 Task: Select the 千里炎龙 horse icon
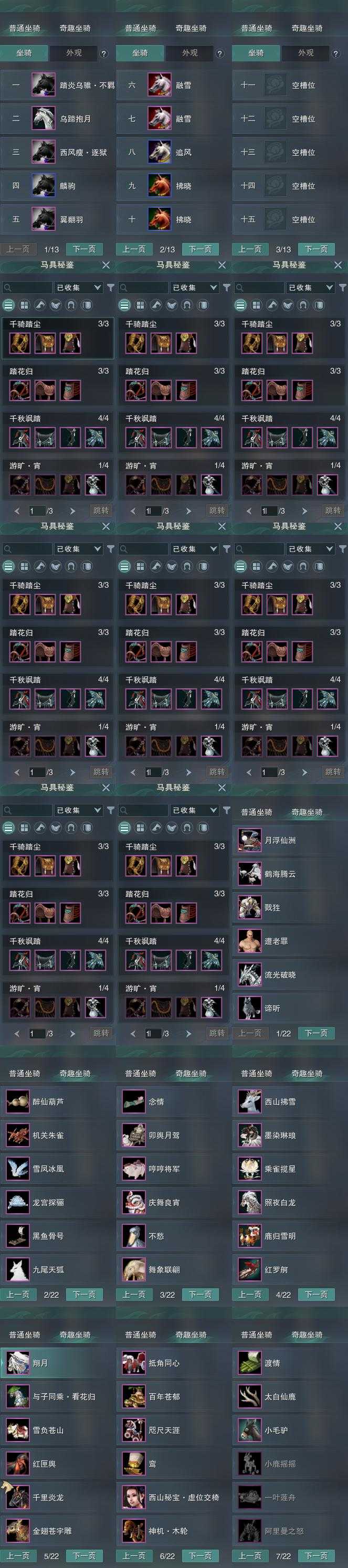tap(18, 1497)
